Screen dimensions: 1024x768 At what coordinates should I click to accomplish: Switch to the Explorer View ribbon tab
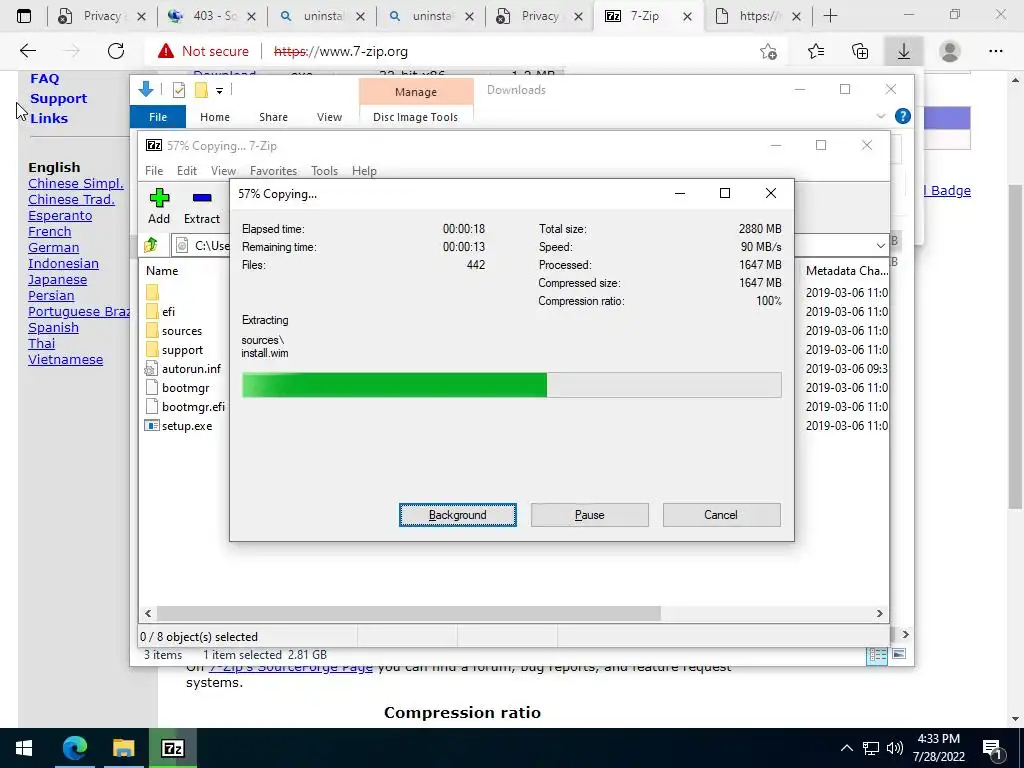click(x=329, y=117)
